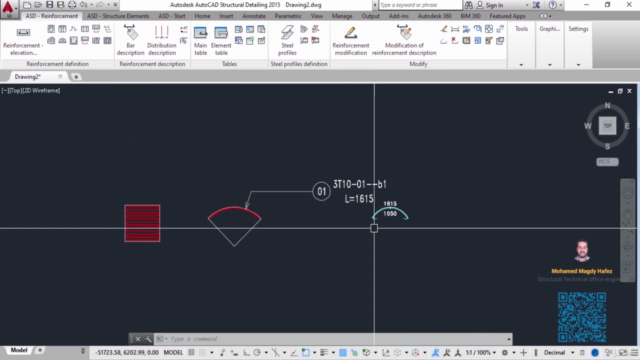Image resolution: width=640 pixels, height=360 pixels.
Task: Click the Undo arrow icon
Action: [x=83, y=5]
